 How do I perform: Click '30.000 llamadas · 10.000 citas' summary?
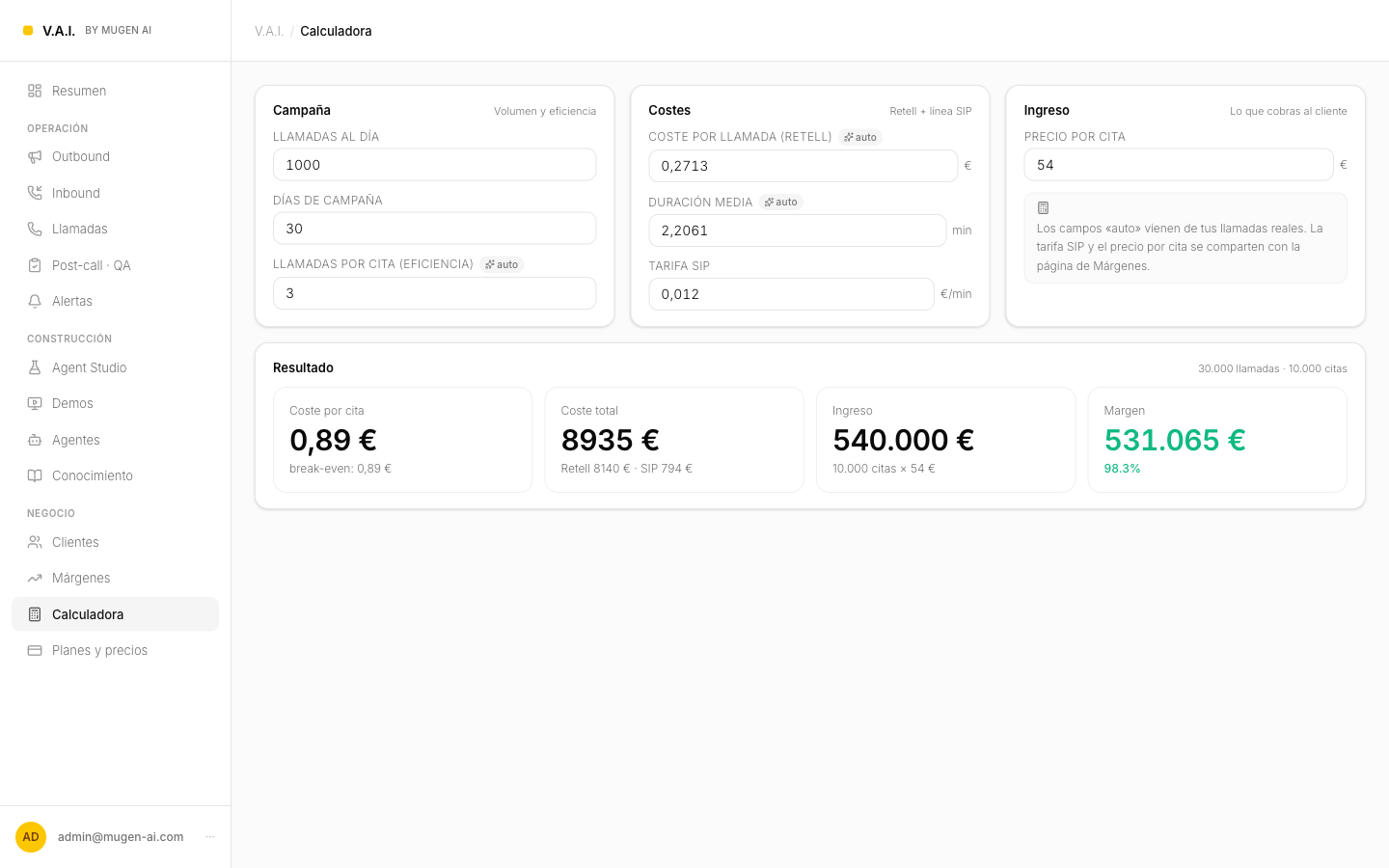point(1272,368)
